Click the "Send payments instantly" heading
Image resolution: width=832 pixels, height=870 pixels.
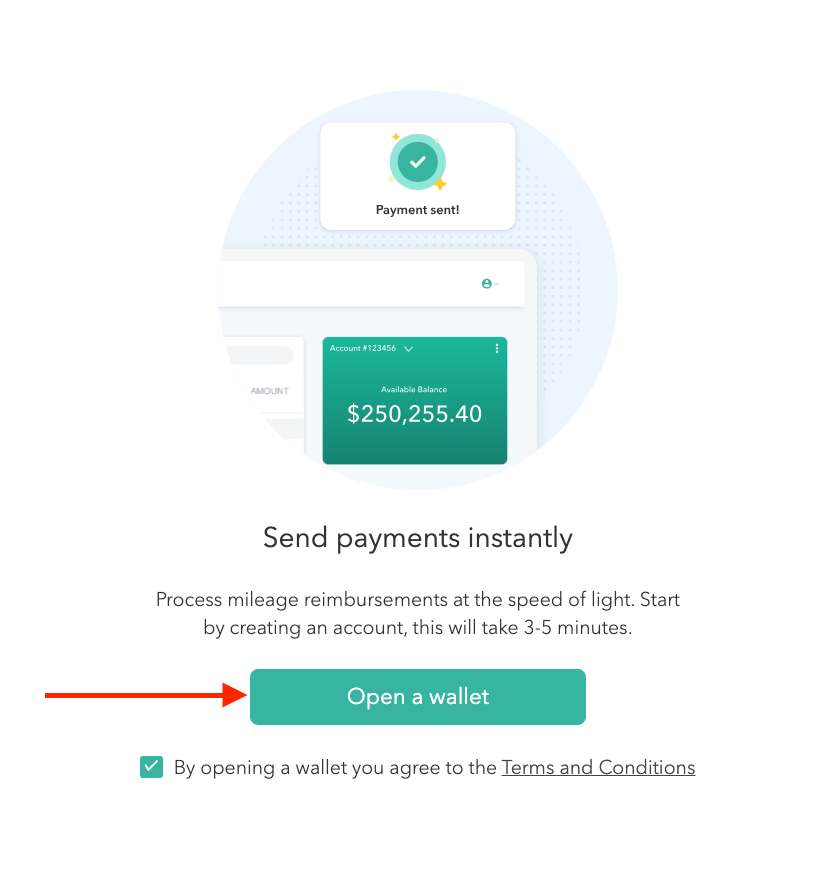[417, 538]
